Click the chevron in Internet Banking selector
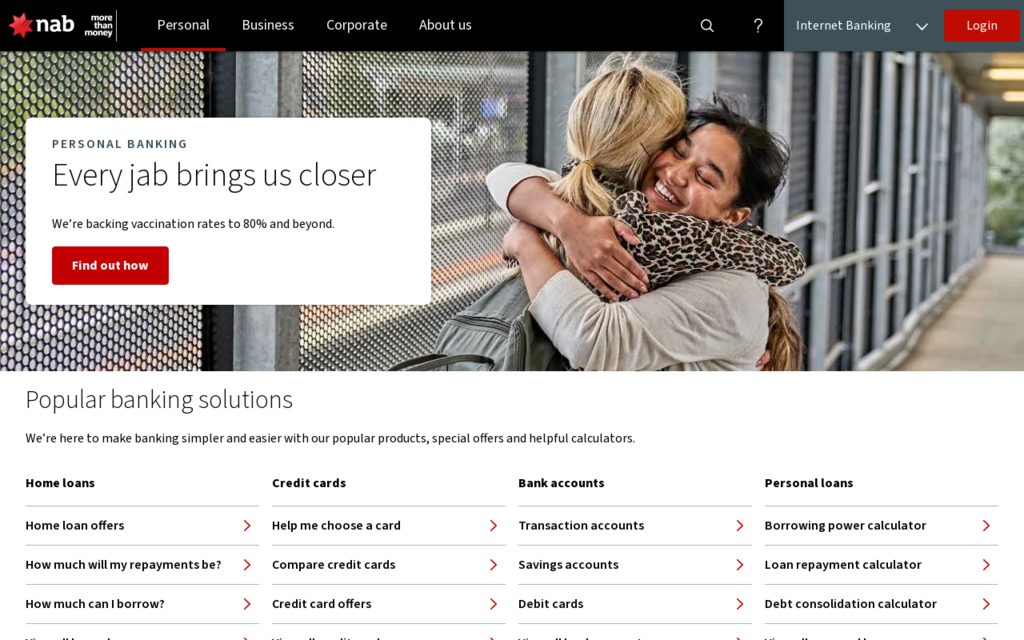1024x640 pixels. (921, 26)
